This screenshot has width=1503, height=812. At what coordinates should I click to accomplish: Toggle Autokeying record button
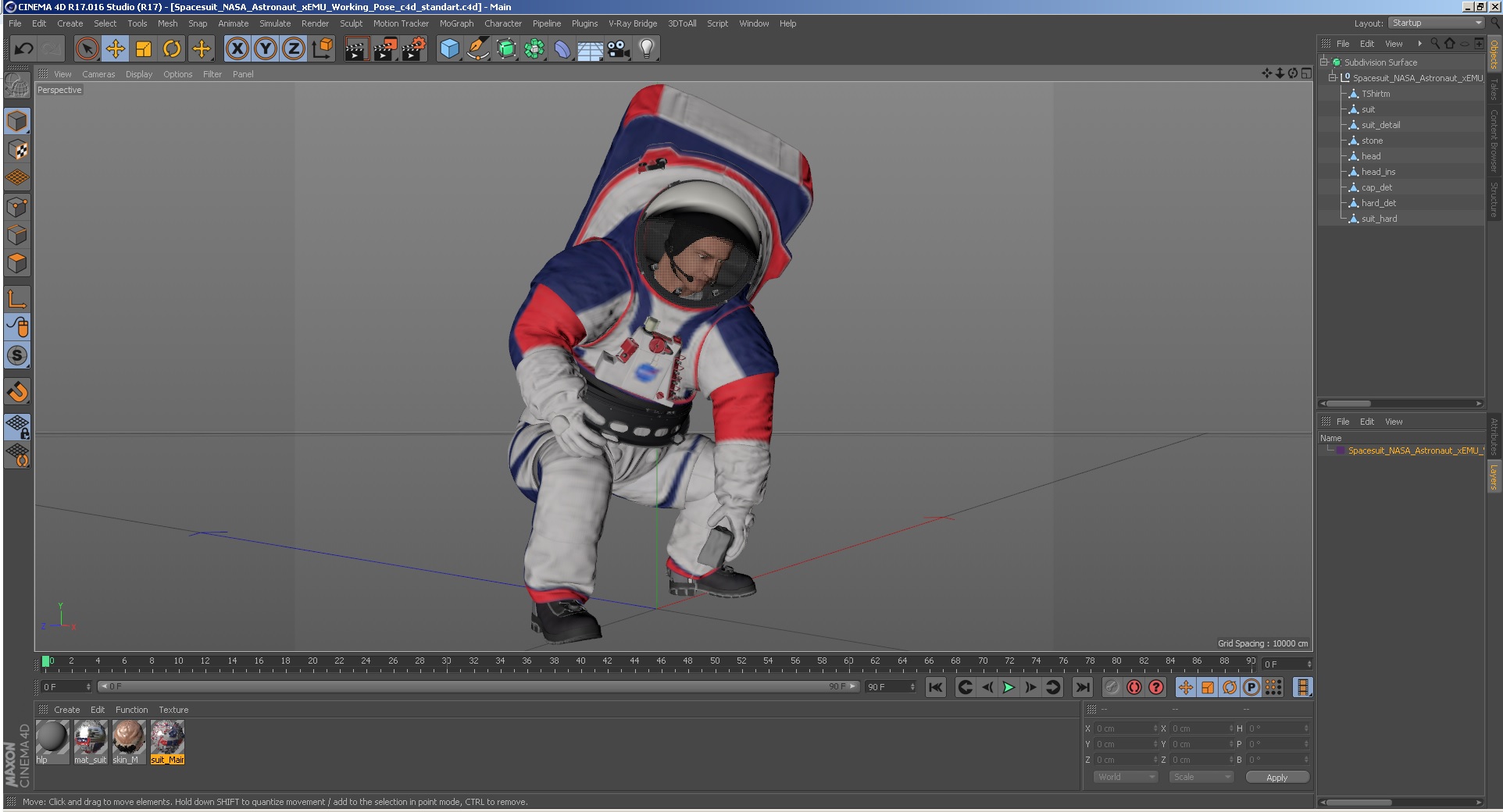point(1133,687)
